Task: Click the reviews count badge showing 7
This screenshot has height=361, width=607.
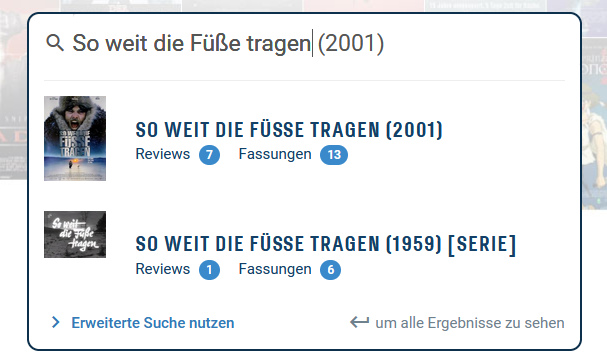Action: [209, 155]
